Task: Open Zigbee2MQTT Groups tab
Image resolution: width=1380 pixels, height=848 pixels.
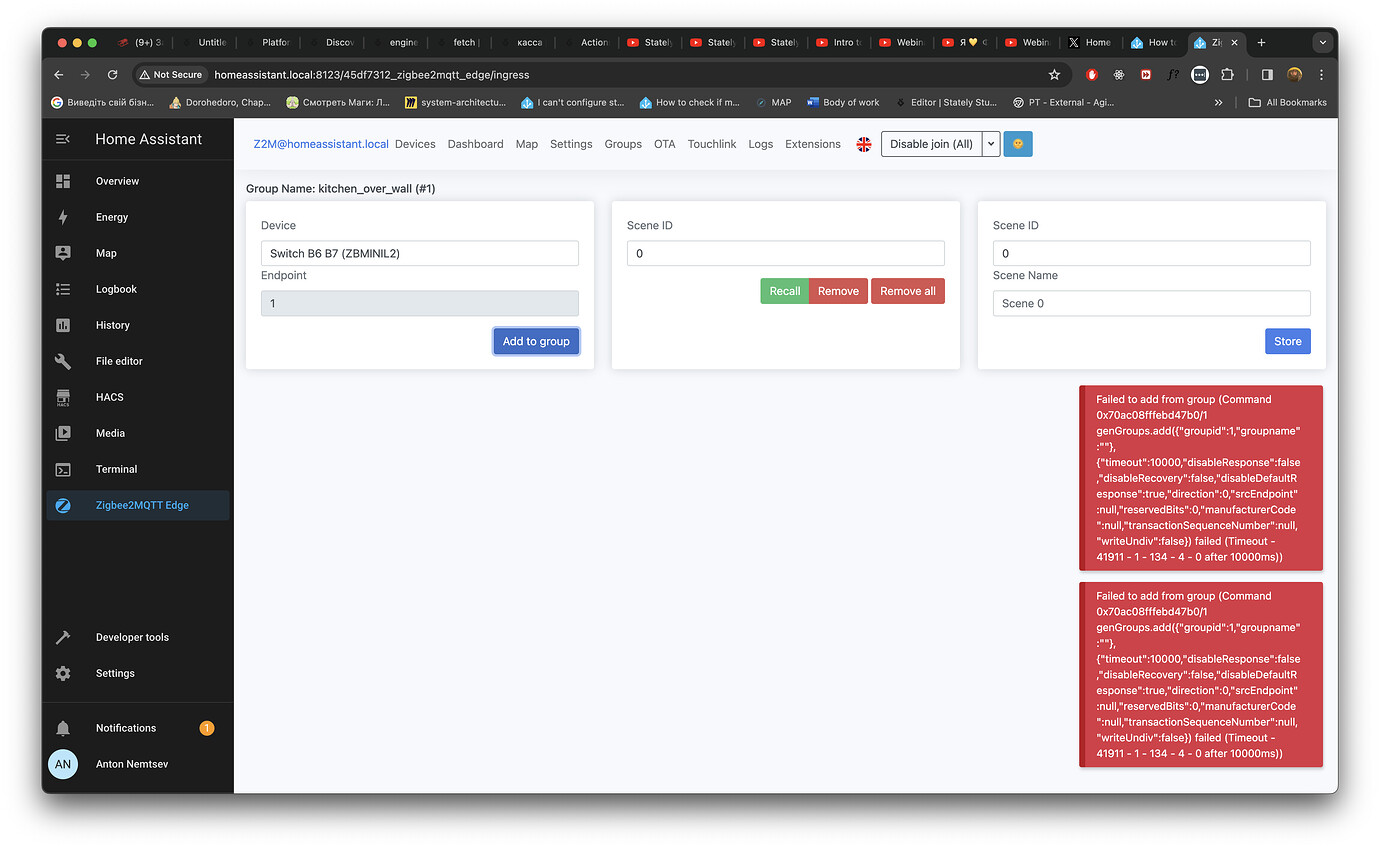Action: [623, 144]
